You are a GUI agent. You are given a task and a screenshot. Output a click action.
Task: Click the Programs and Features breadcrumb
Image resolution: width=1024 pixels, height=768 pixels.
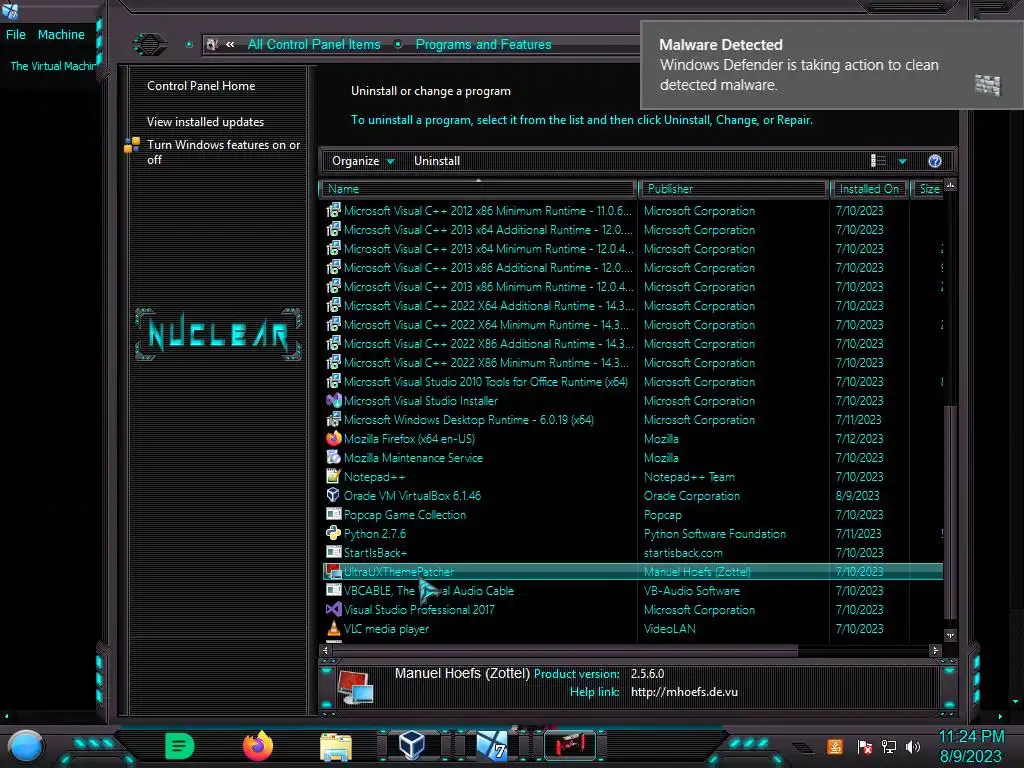pos(483,44)
